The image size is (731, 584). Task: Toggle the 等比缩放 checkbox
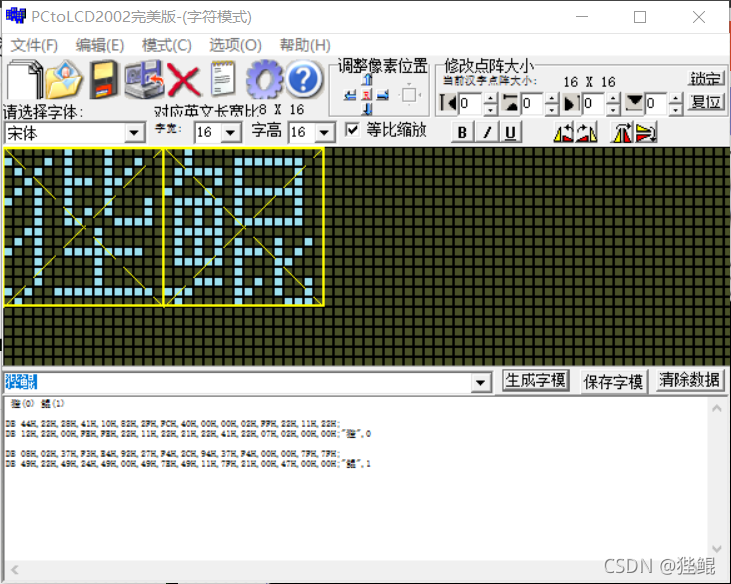[352, 130]
